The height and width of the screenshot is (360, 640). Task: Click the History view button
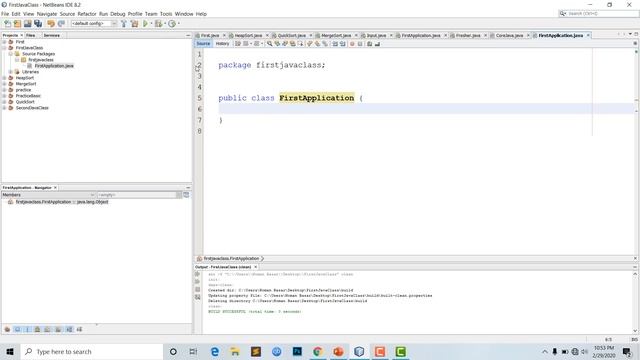coord(222,44)
